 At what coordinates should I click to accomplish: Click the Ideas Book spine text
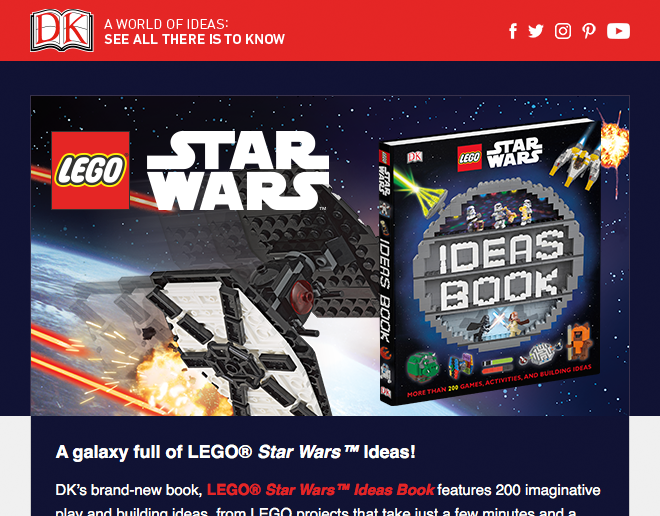click(x=385, y=290)
